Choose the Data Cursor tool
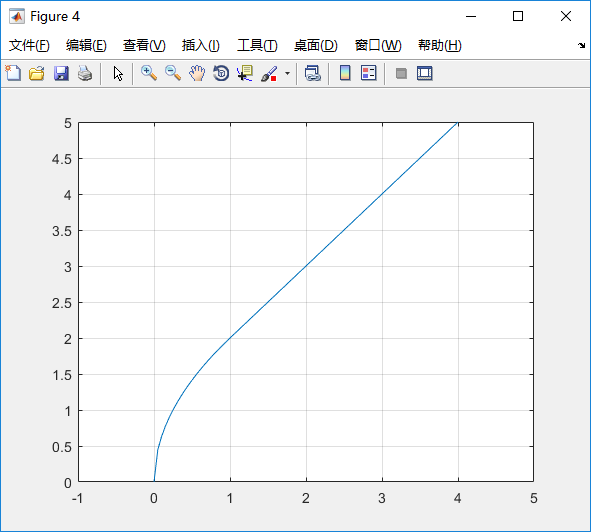Screen dimensions: 591x532 pos(245,73)
